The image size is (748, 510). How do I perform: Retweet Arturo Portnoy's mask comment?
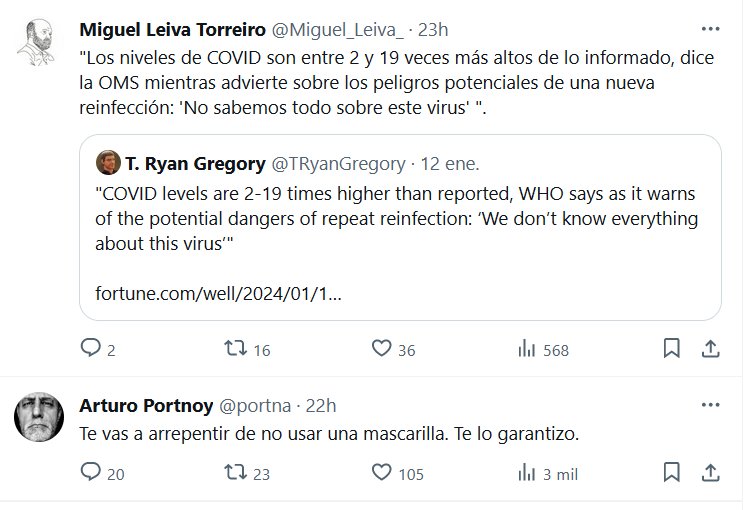click(234, 473)
